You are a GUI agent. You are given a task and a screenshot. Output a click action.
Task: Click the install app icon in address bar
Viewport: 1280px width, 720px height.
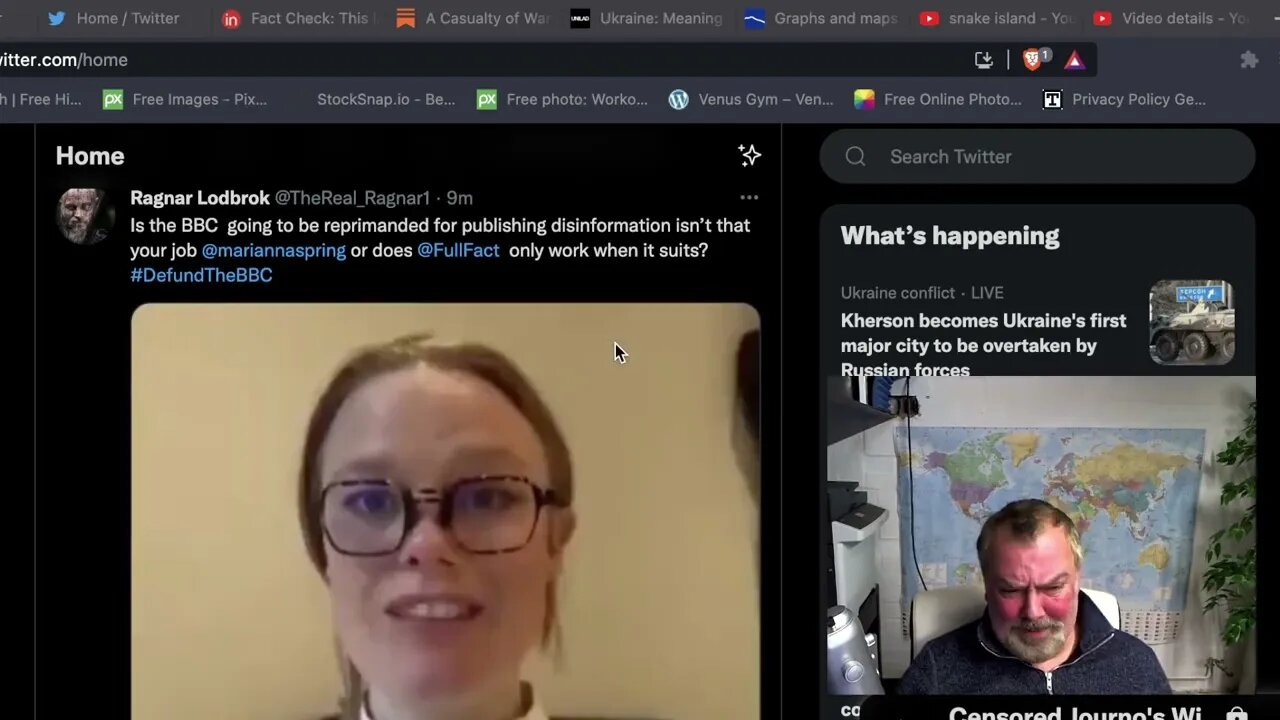(984, 60)
